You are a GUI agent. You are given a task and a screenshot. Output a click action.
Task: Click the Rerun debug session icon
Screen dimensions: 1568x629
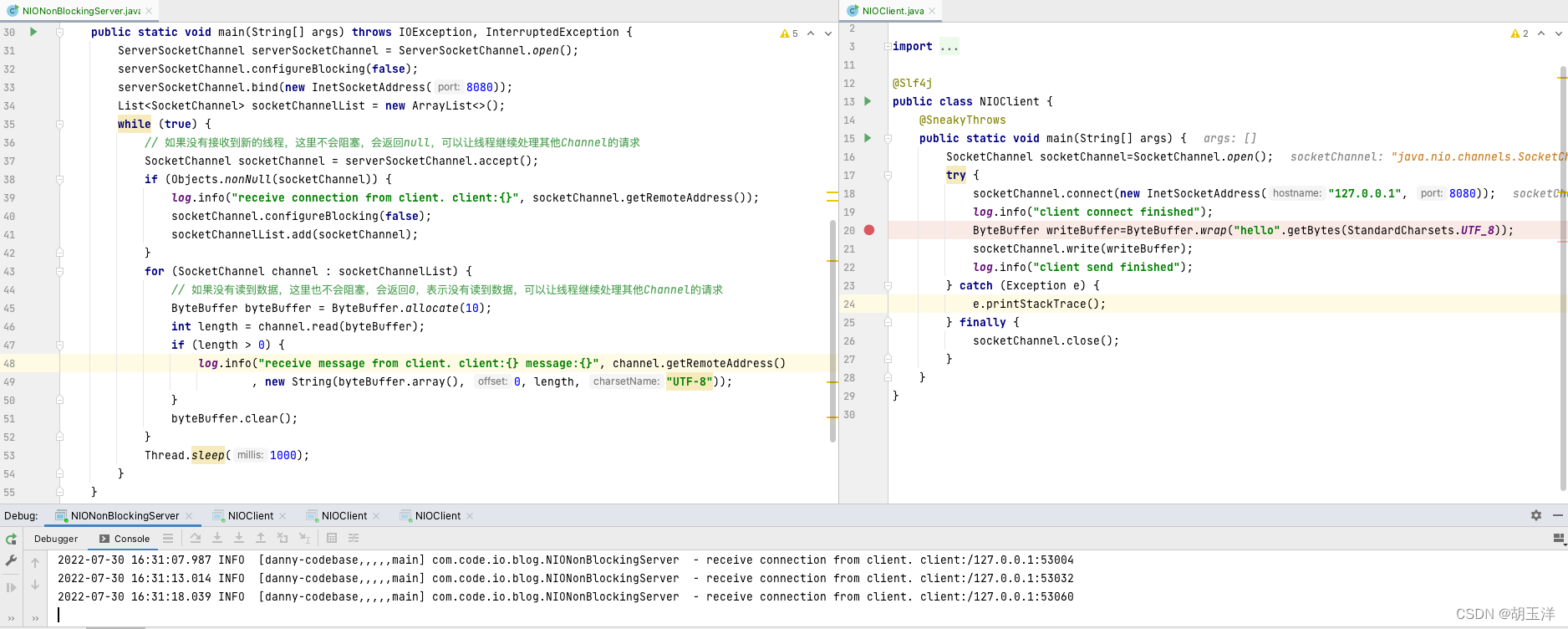point(11,540)
